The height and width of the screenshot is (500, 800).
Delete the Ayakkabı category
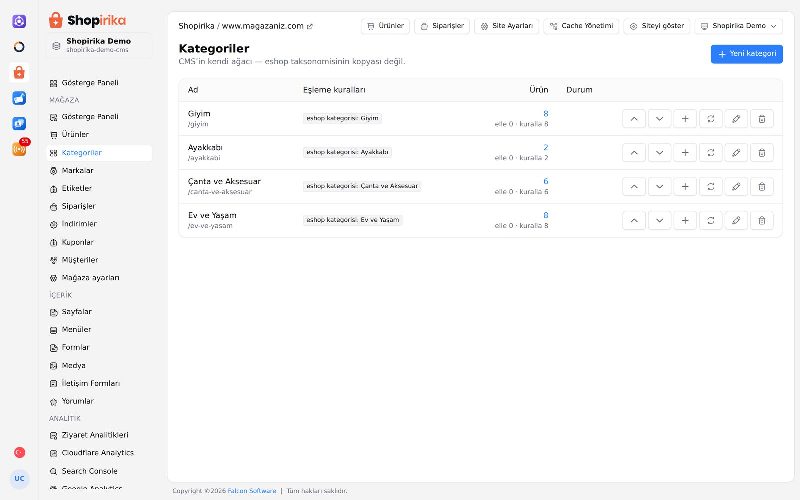coord(762,153)
